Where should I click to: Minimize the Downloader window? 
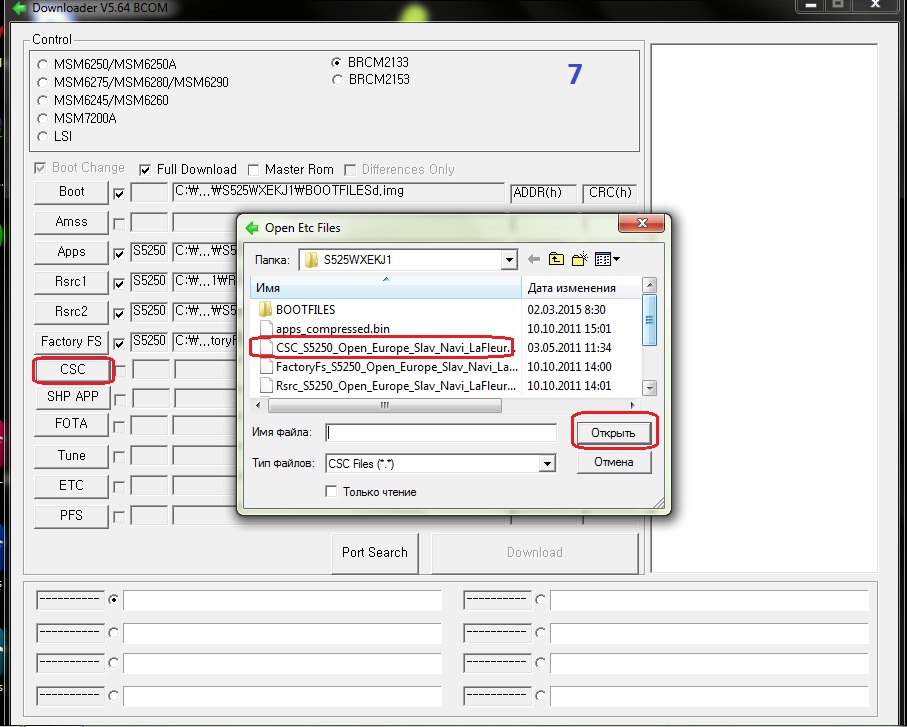(811, 5)
